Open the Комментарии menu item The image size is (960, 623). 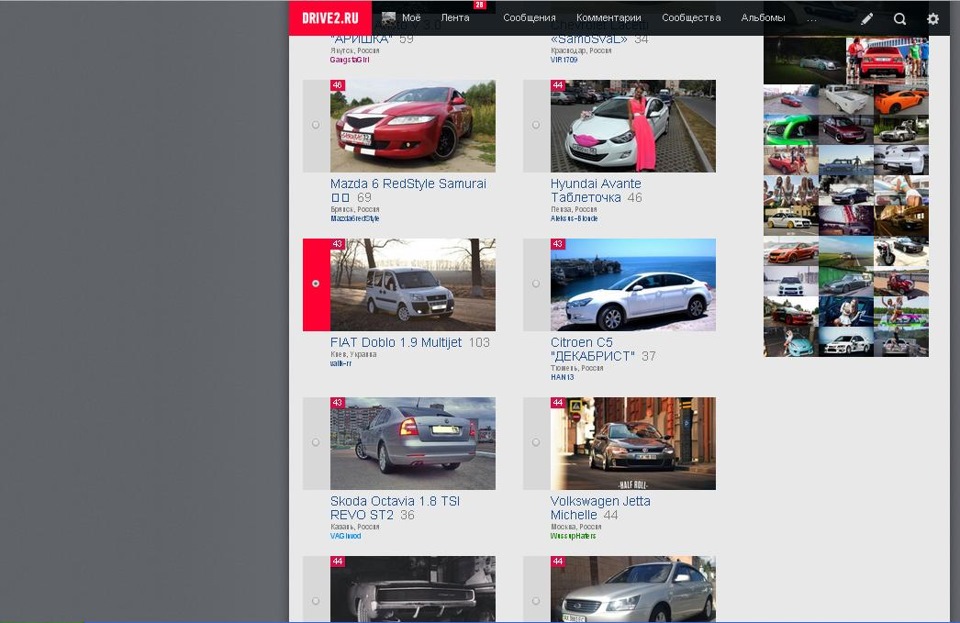[x=609, y=18]
